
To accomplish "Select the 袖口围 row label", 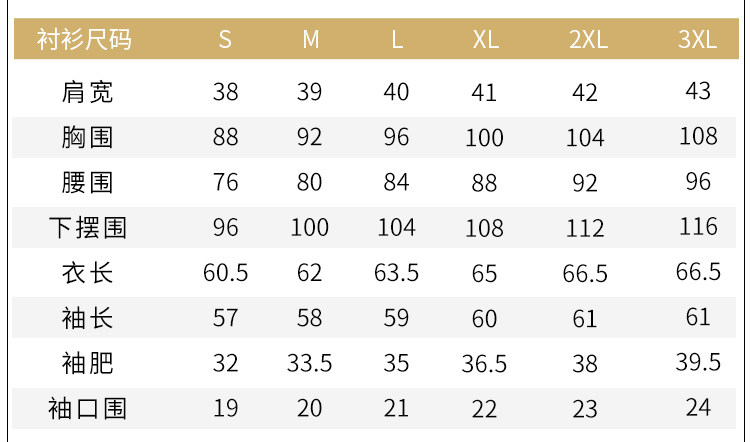I will 88,408.
